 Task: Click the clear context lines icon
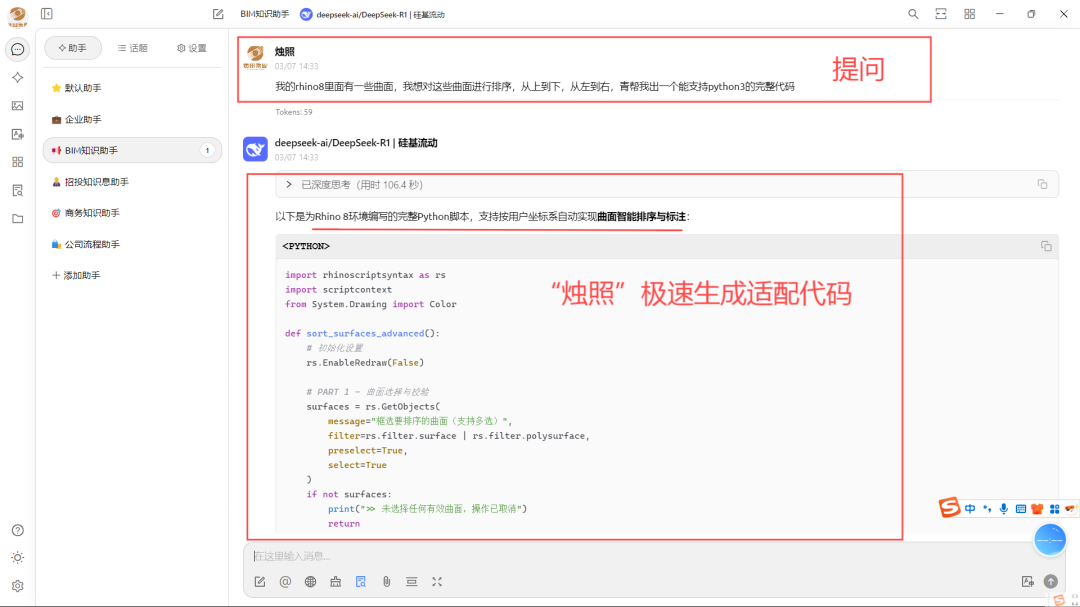tap(411, 582)
